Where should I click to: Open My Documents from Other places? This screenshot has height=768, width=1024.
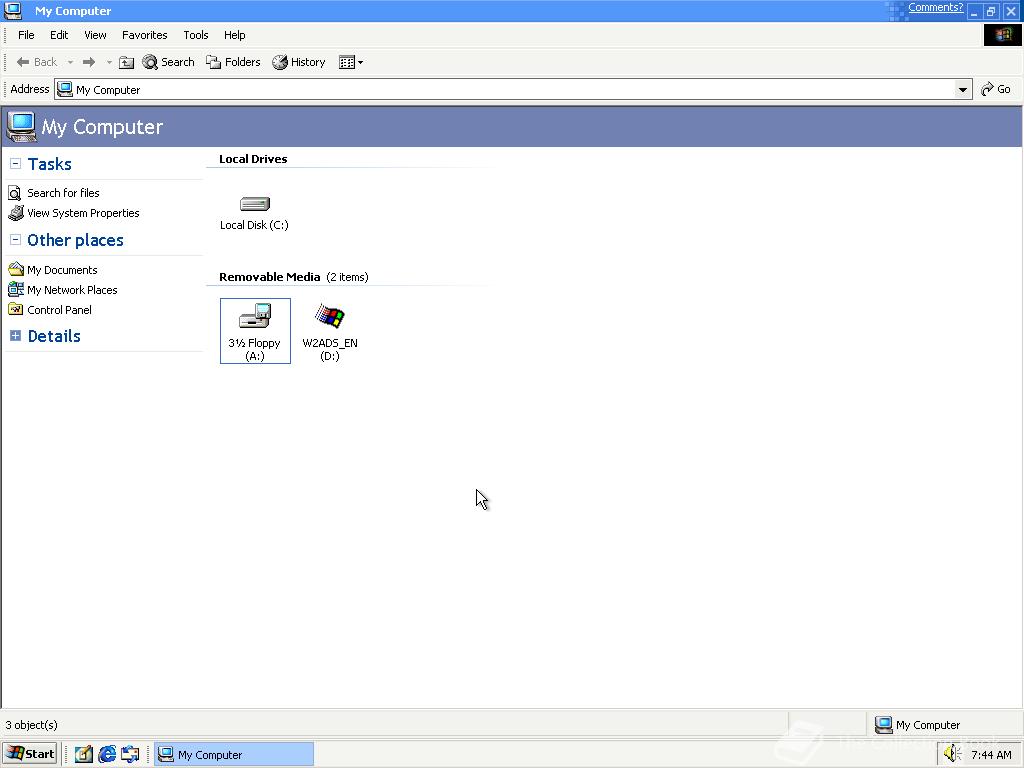coord(62,270)
